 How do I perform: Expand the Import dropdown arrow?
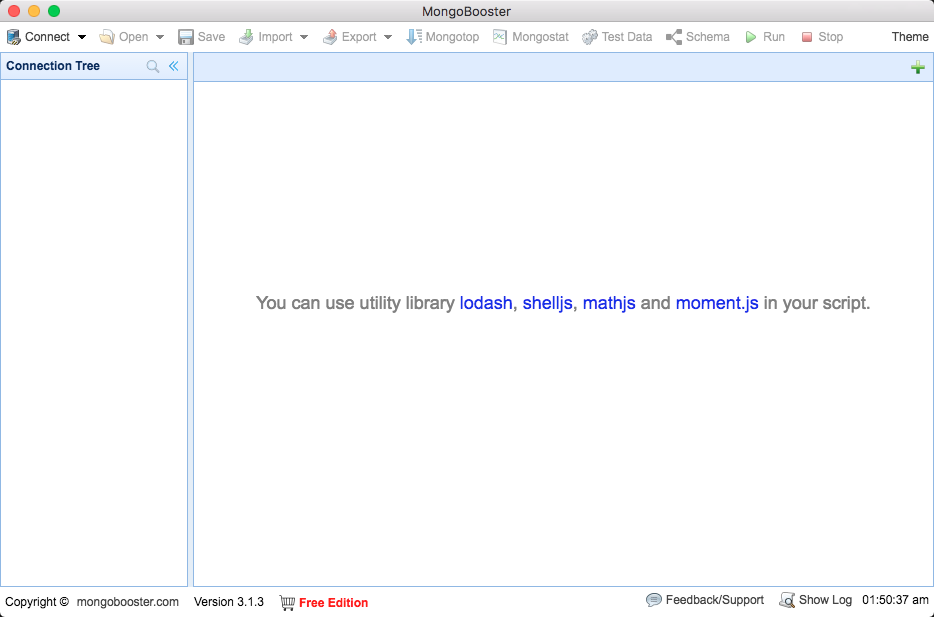[x=304, y=37]
